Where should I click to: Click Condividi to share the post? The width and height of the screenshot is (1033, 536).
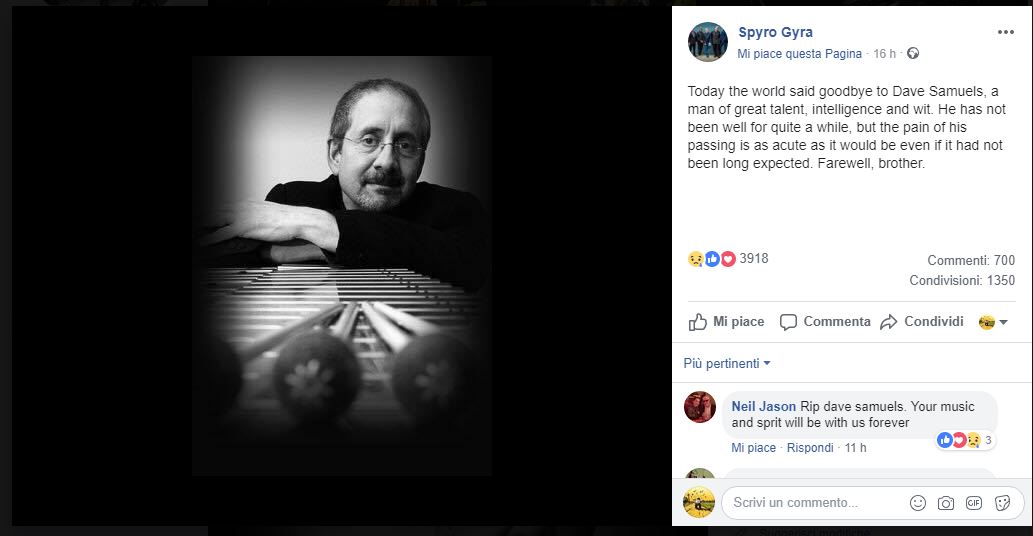tap(922, 322)
